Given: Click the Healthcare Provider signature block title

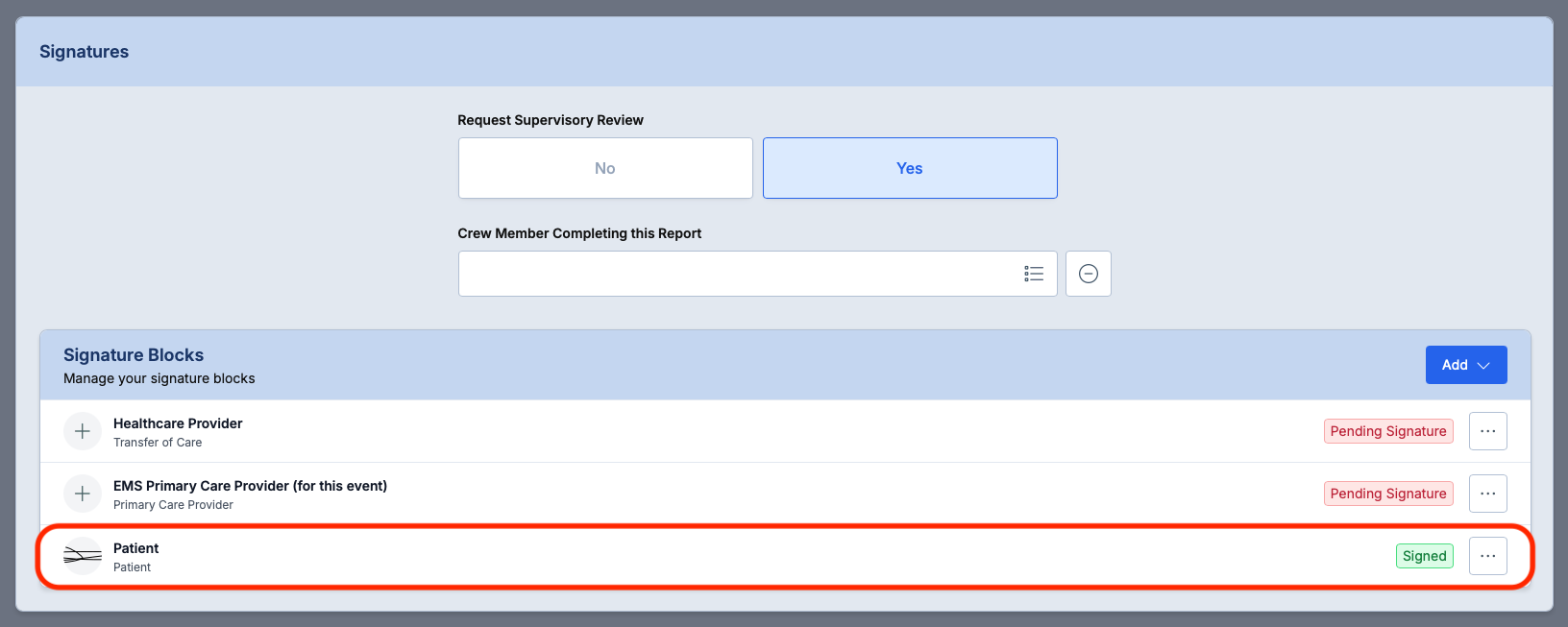Looking at the screenshot, I should pyautogui.click(x=178, y=423).
